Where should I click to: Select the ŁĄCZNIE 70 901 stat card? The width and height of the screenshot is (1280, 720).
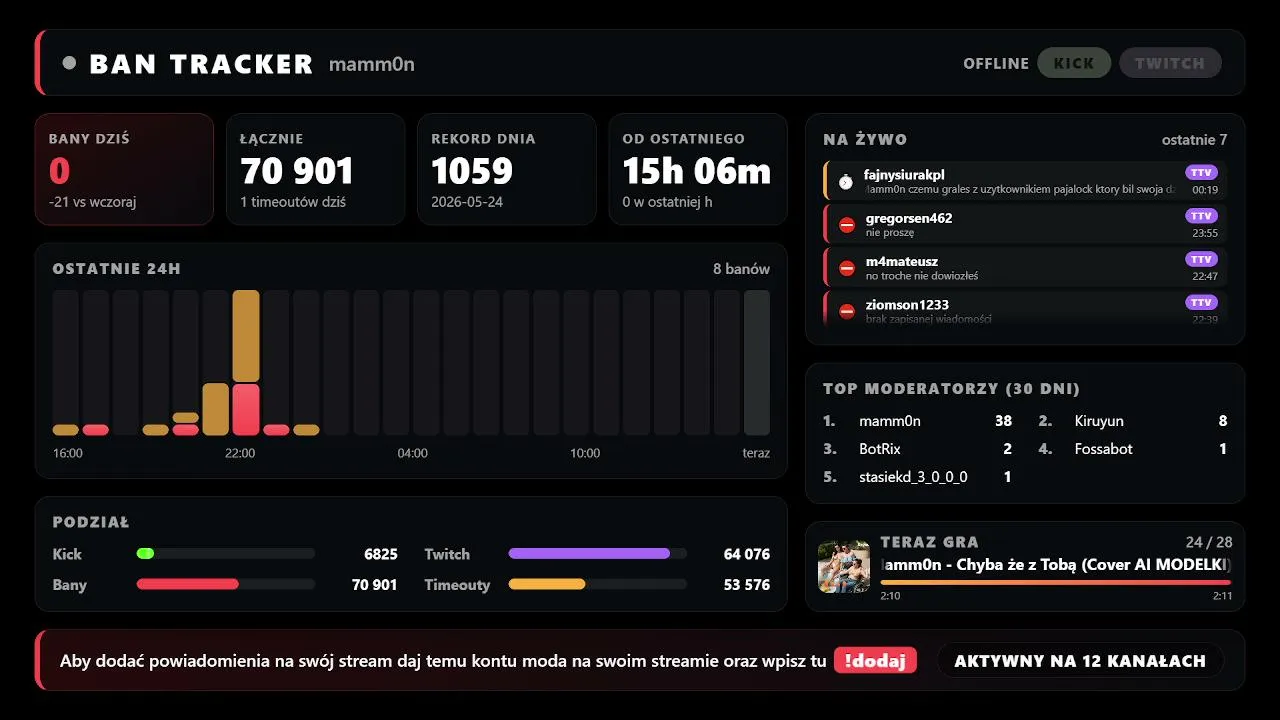[316, 169]
